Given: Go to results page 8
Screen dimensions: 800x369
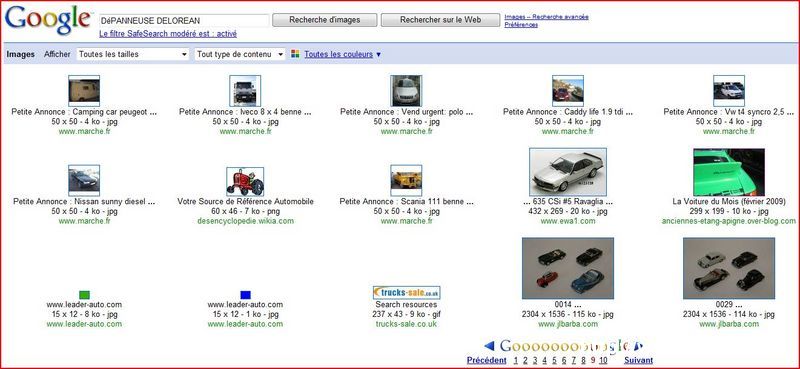Looking at the screenshot, I should (583, 360).
